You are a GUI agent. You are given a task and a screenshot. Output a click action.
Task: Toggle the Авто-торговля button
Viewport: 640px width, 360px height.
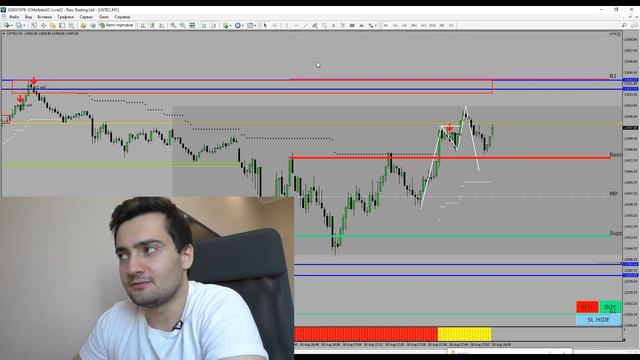click(116, 25)
